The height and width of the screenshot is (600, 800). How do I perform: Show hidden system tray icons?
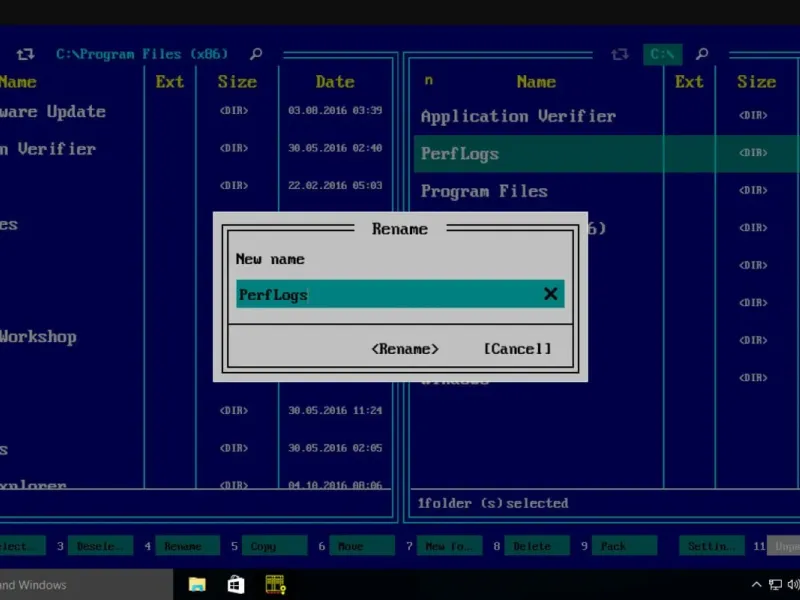click(x=756, y=585)
